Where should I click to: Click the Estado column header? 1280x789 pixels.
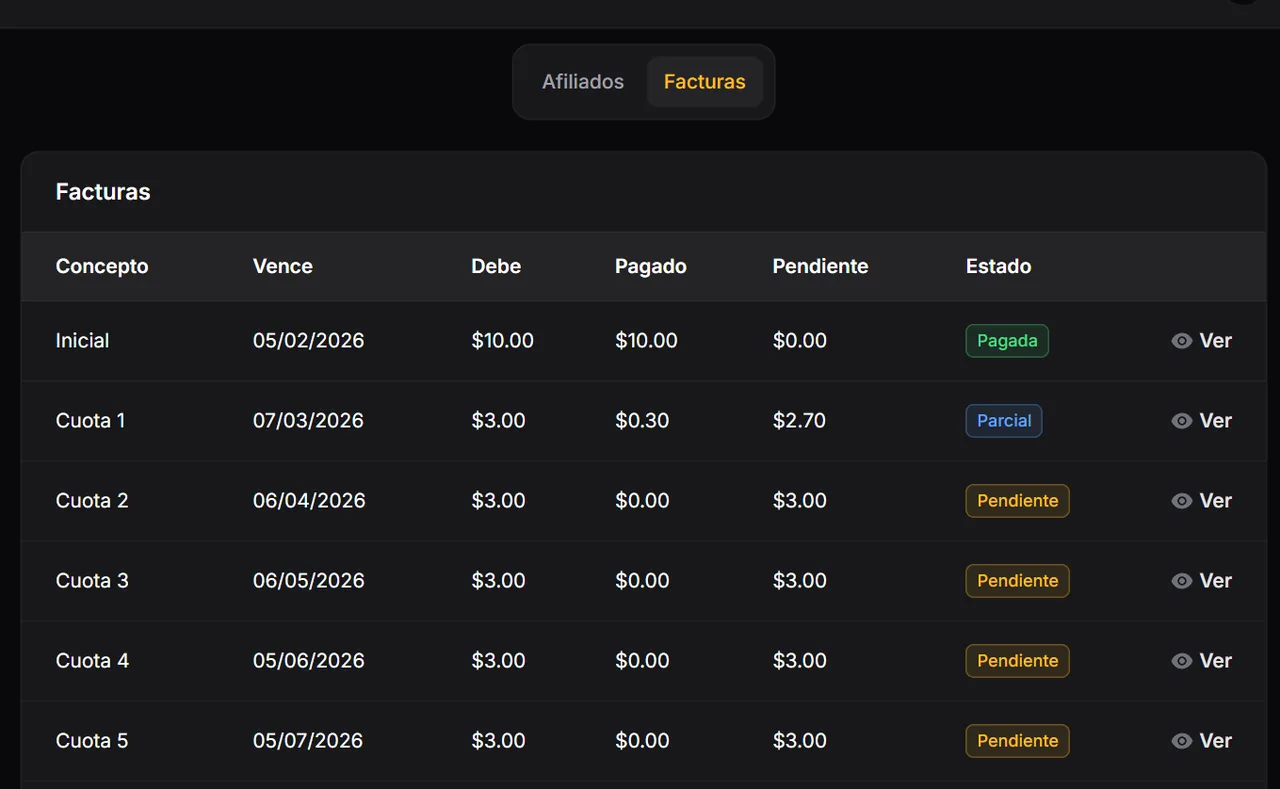point(999,266)
